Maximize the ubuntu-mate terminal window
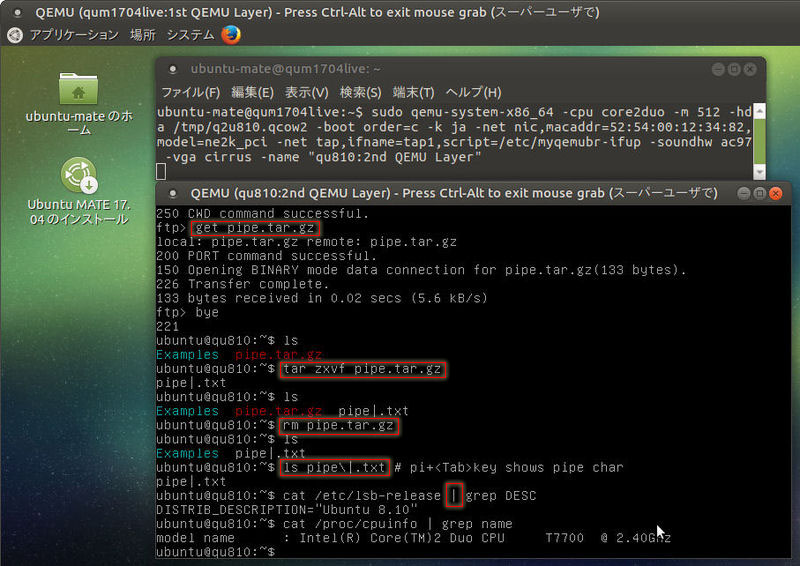The width and height of the screenshot is (800, 566). pyautogui.click(x=734, y=69)
